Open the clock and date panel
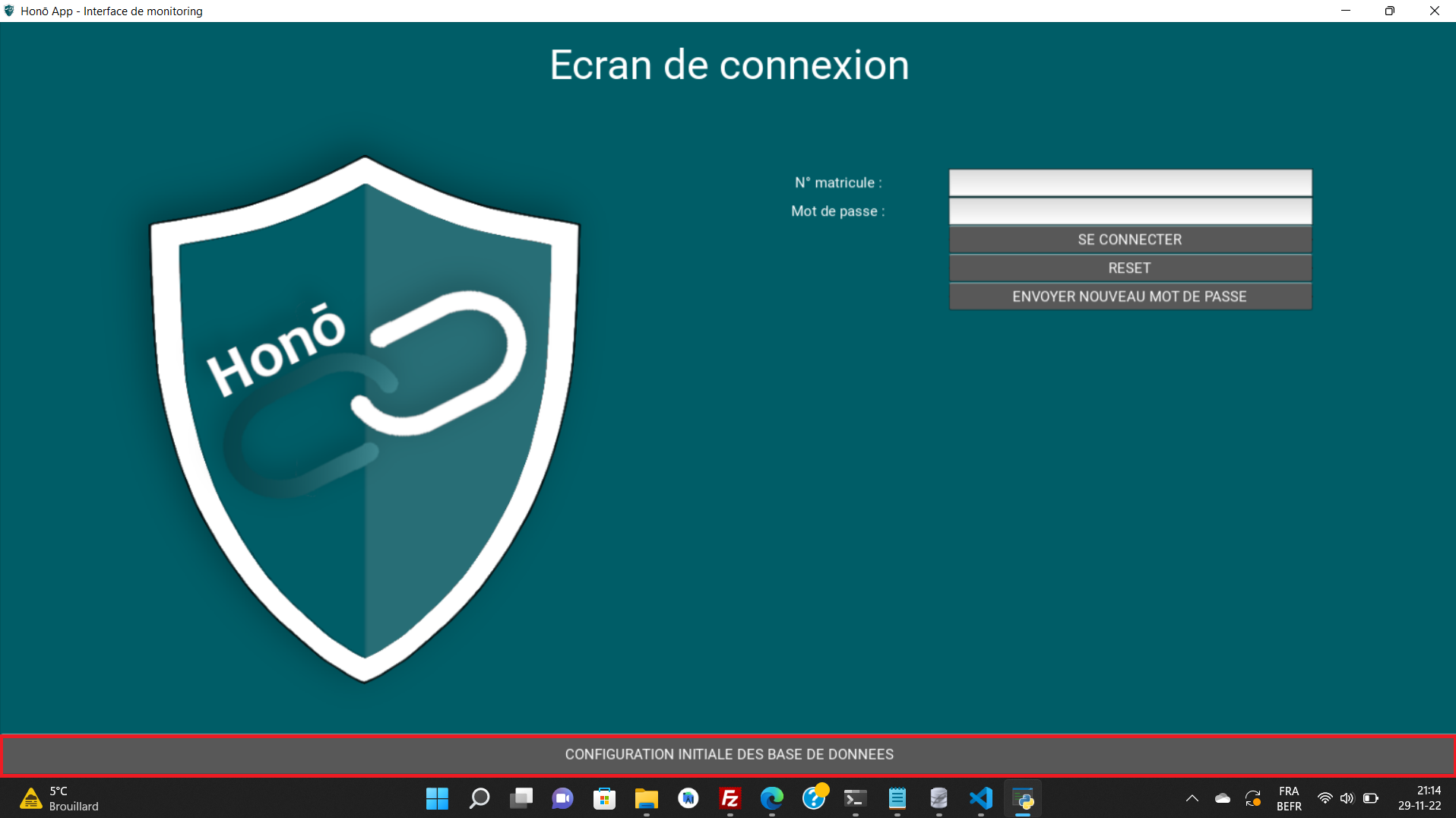The width and height of the screenshot is (1456, 818). click(x=1419, y=798)
